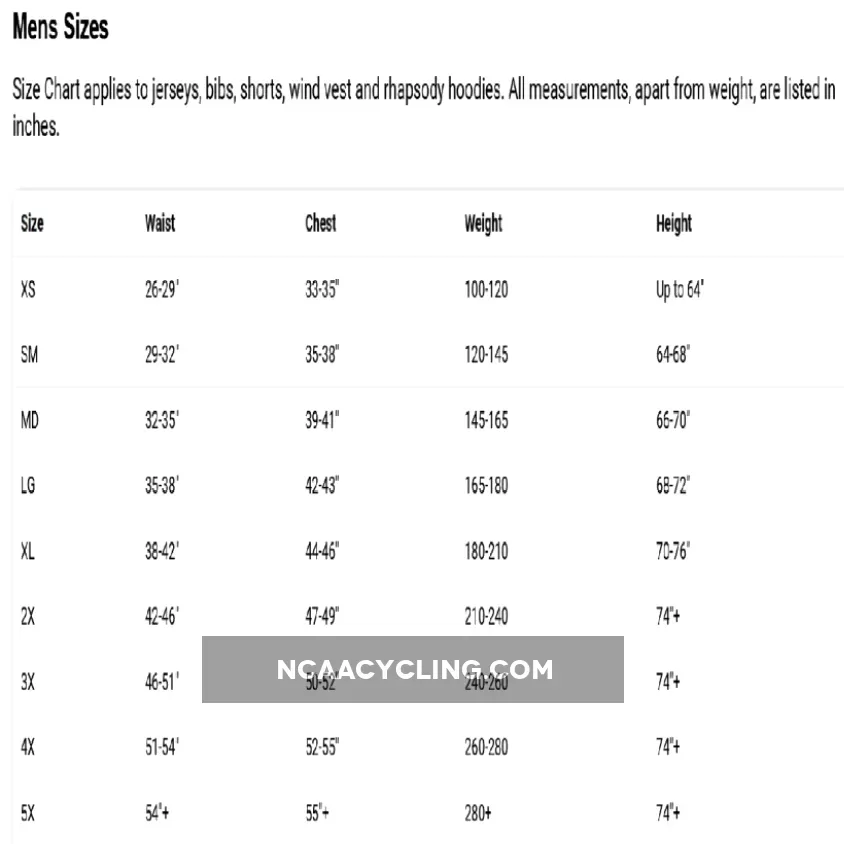Select the Waist column header
844x844 pixels.
pos(160,223)
